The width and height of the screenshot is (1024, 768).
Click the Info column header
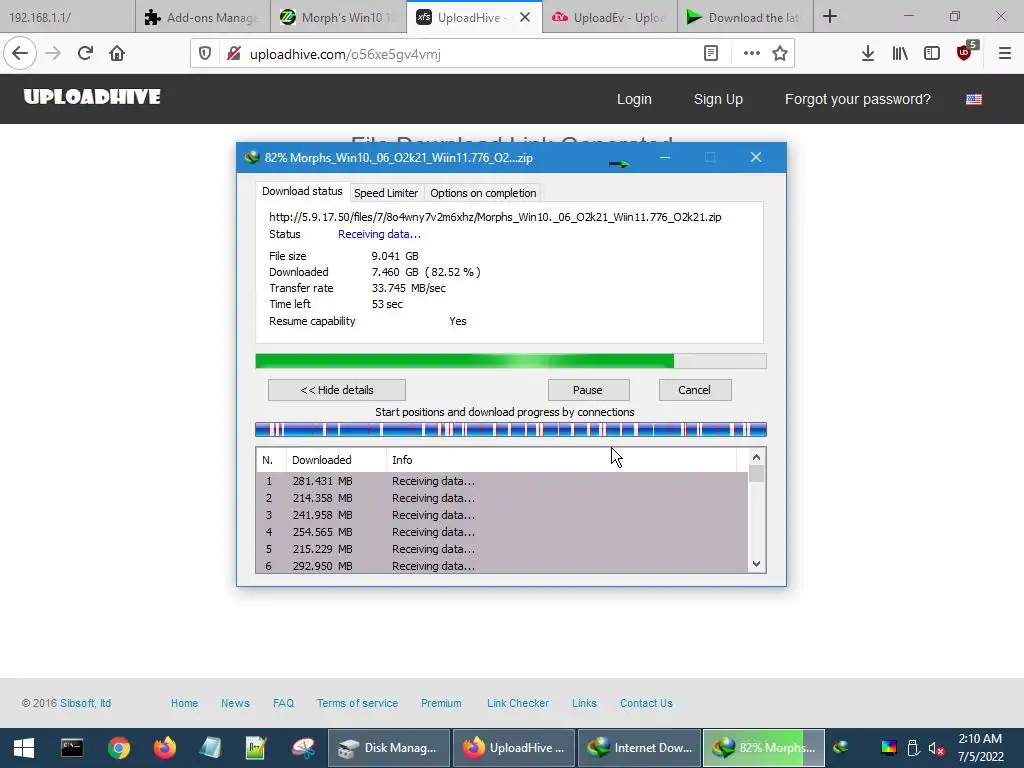pos(562,460)
